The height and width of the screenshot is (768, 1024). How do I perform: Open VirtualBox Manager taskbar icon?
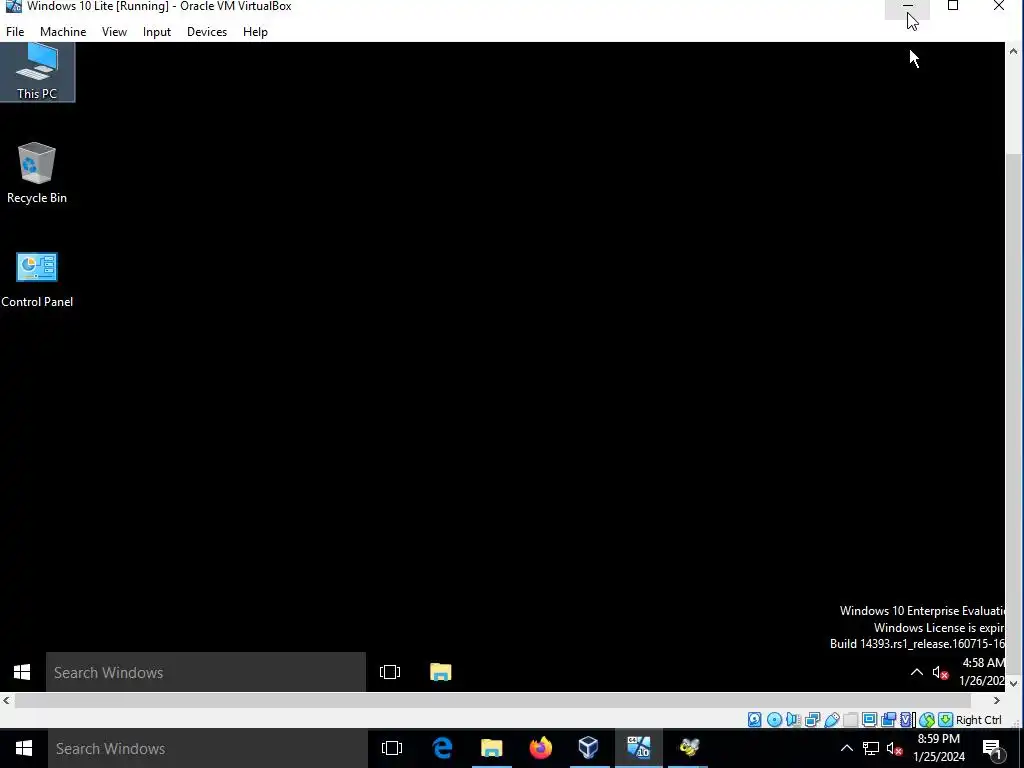(x=589, y=748)
